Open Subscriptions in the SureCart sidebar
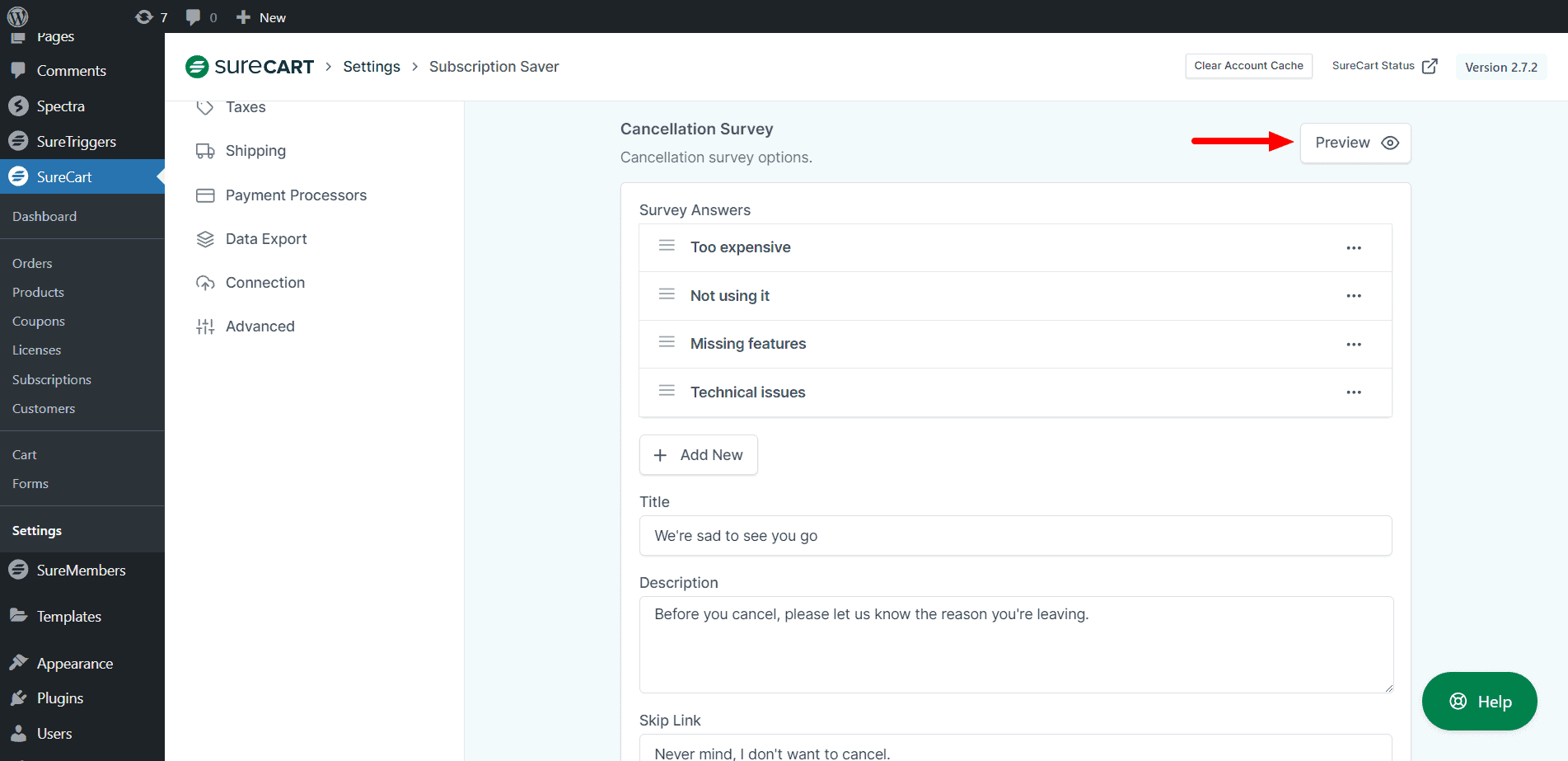 52,380
